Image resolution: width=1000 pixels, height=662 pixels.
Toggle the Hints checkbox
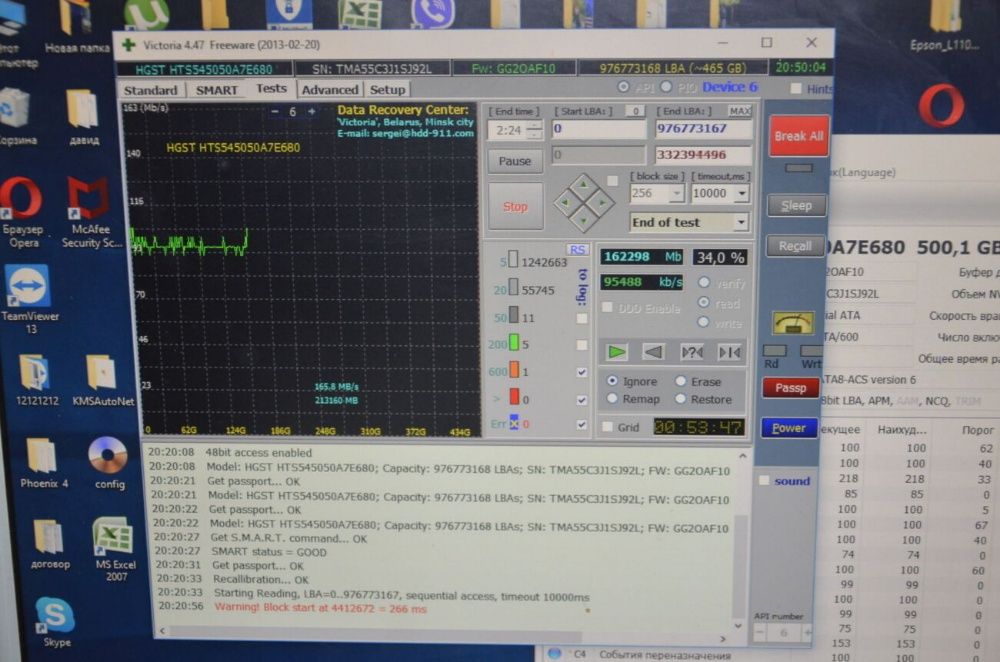796,89
